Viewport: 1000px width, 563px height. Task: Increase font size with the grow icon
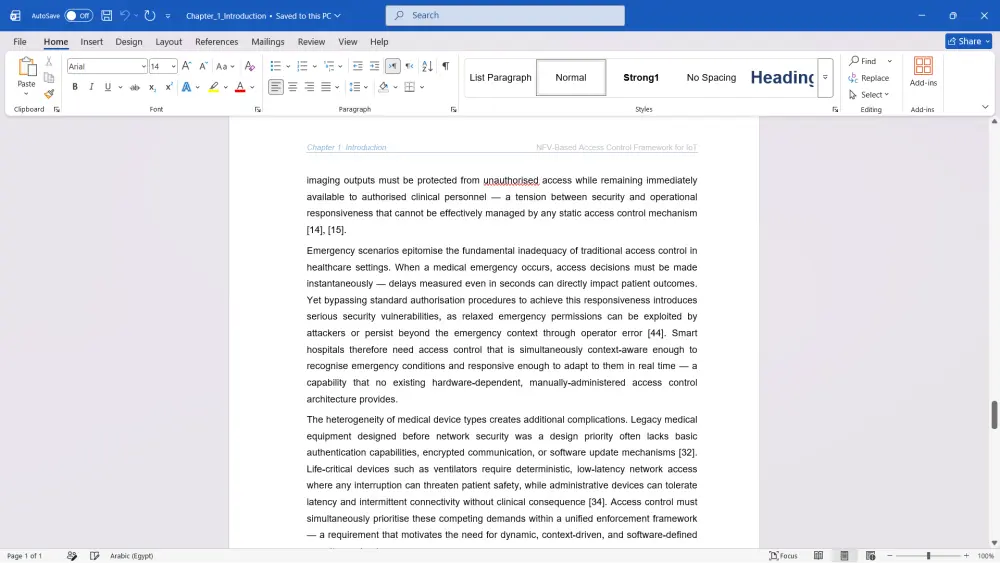pyautogui.click(x=186, y=66)
